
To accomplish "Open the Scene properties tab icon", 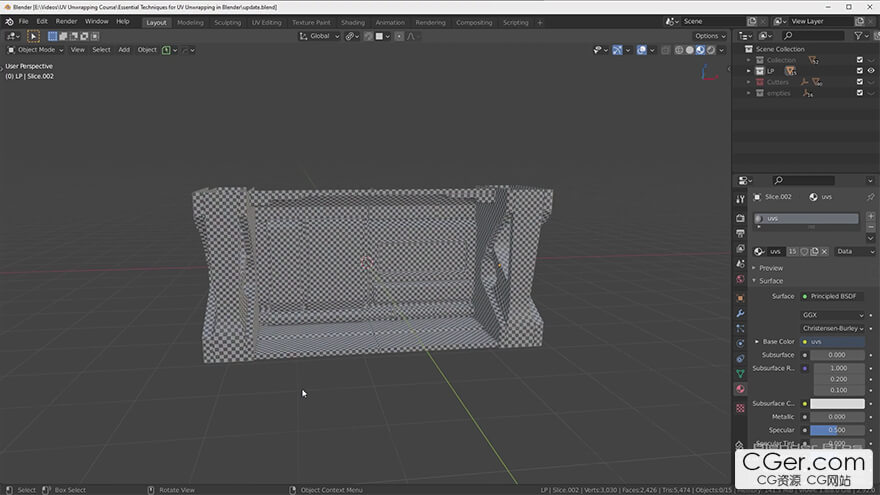I will click(740, 263).
